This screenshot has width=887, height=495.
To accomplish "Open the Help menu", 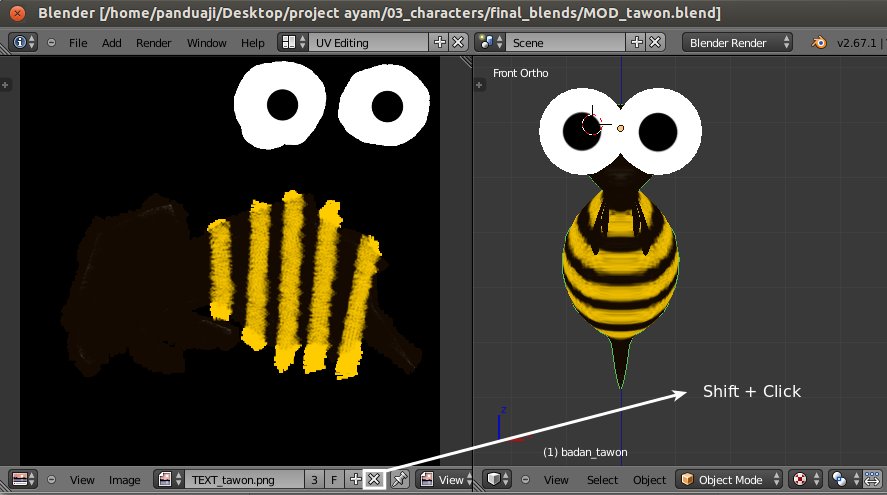I will coord(252,43).
